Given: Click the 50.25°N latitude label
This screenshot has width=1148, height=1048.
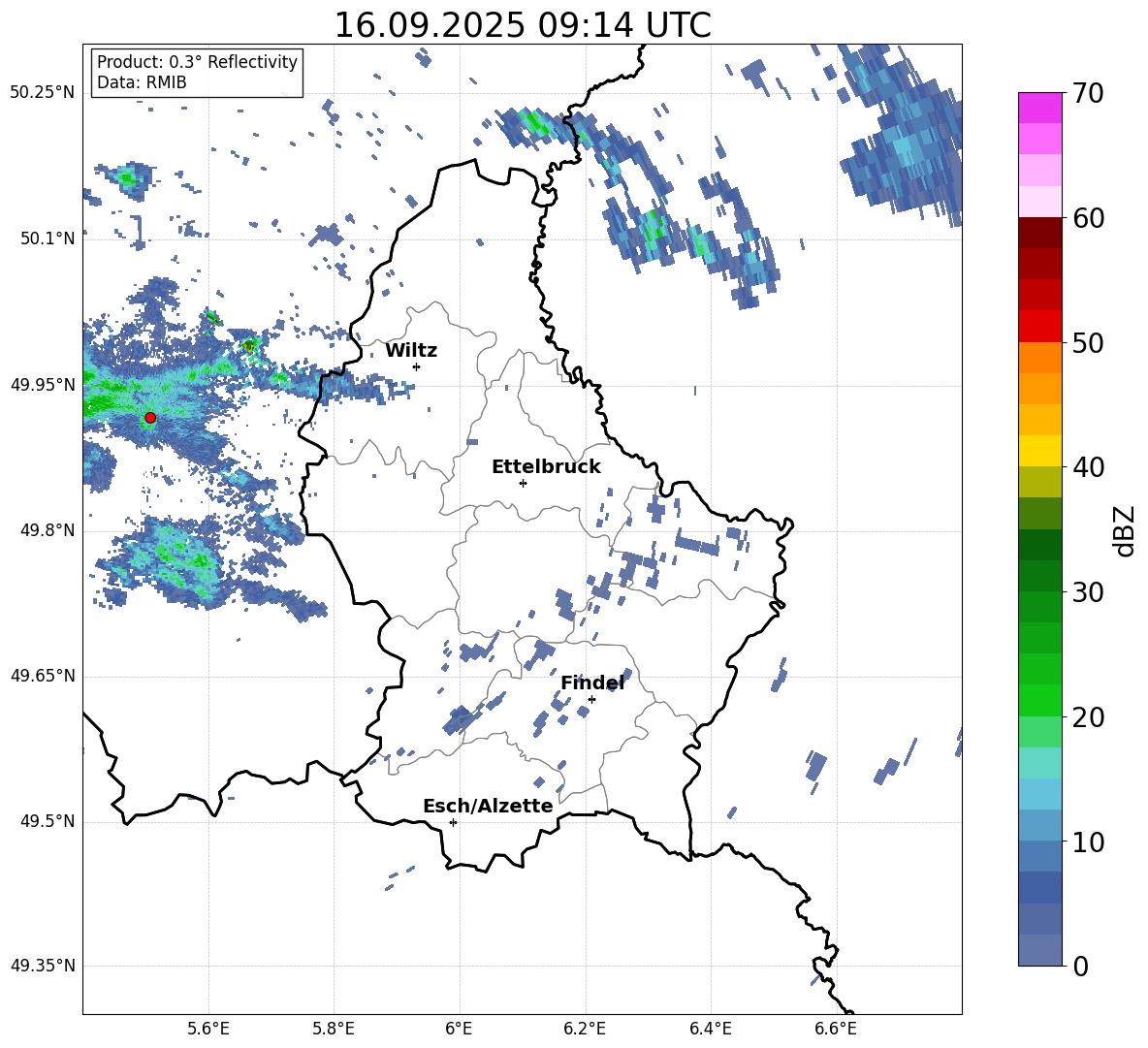Looking at the screenshot, I should [x=43, y=93].
